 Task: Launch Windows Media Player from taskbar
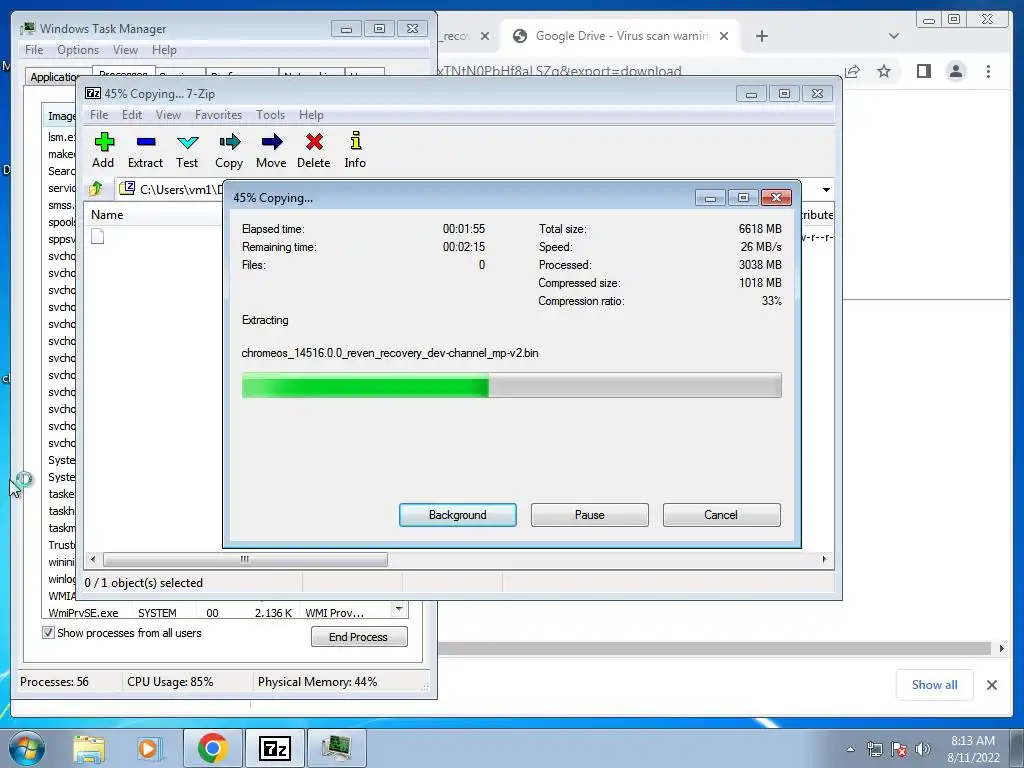(148, 748)
